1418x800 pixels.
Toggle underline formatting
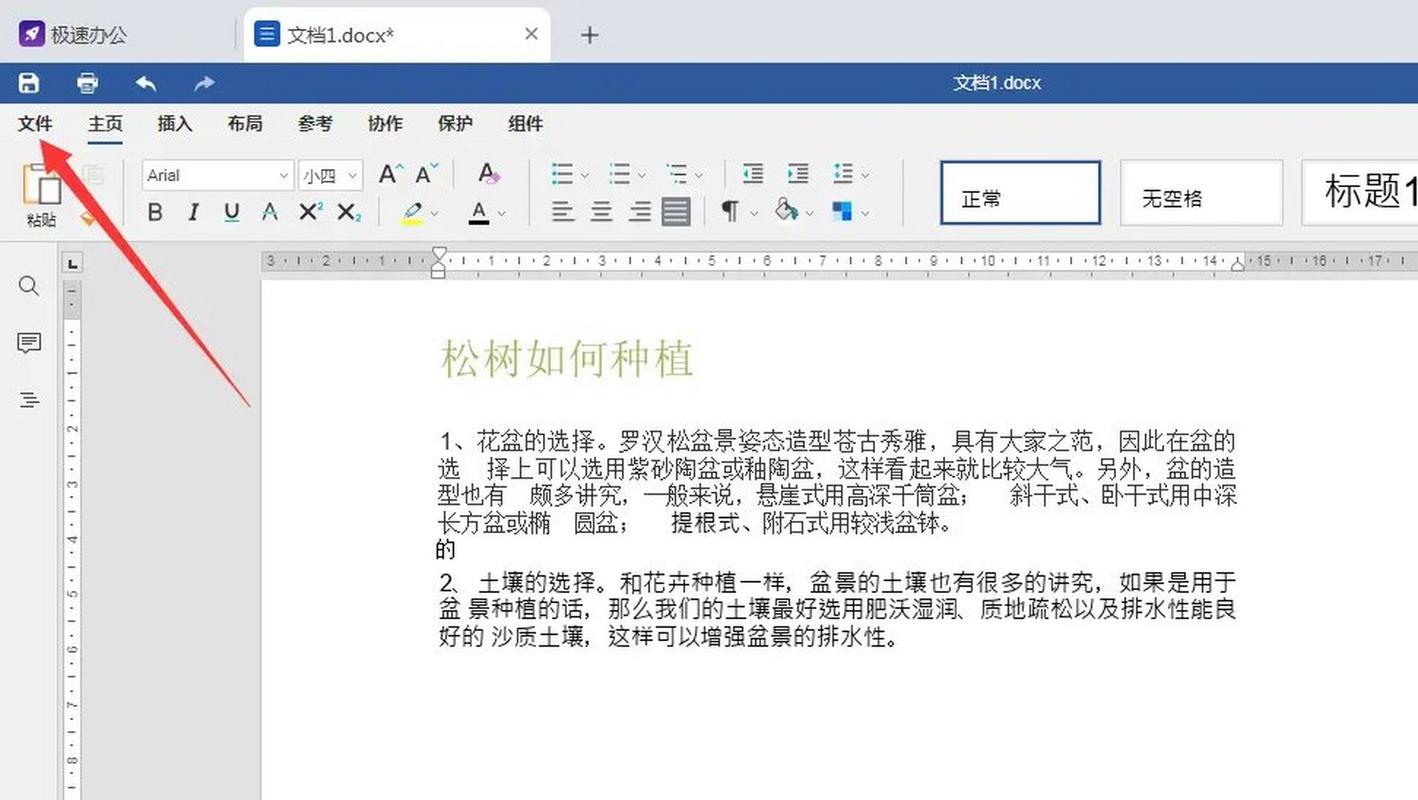pyautogui.click(x=231, y=212)
